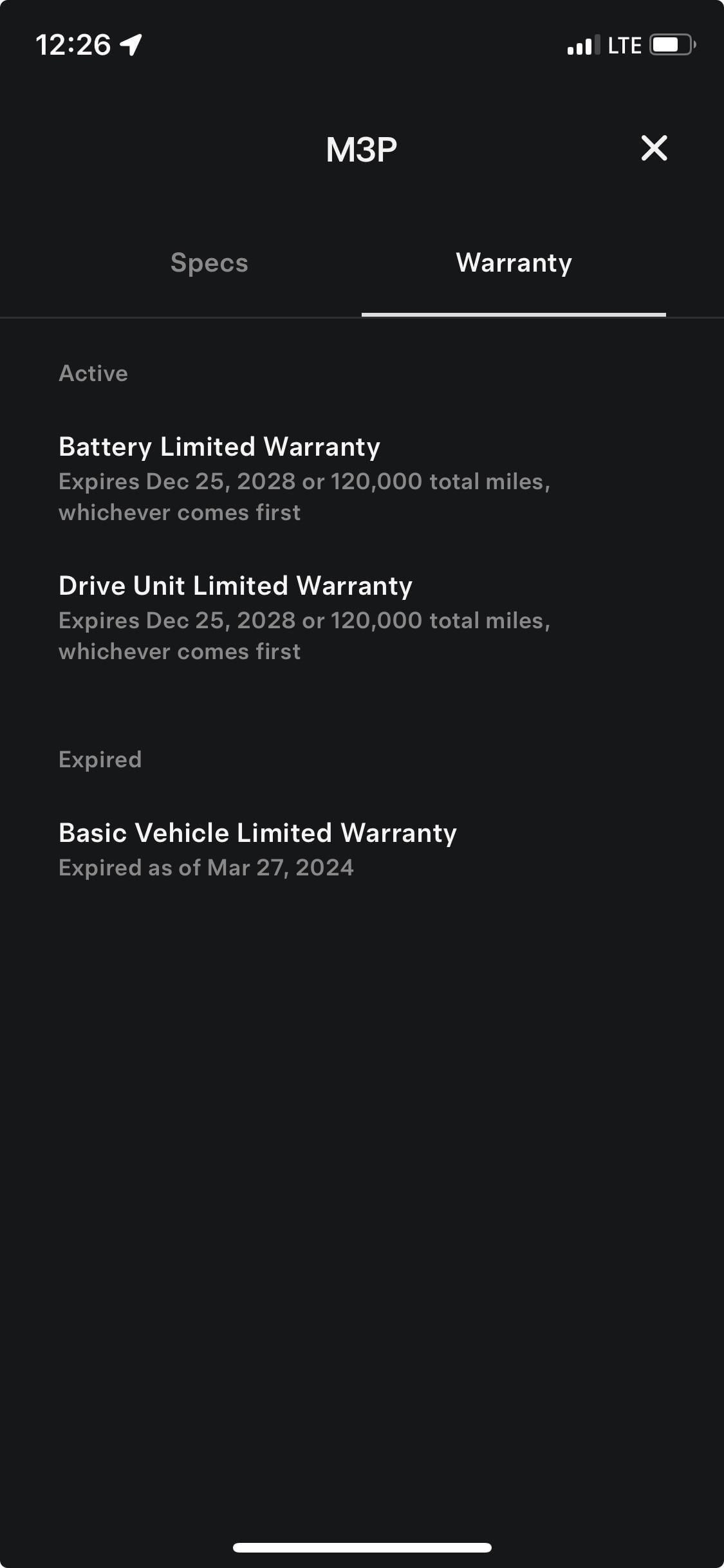Screen dimensions: 724x1568
Task: Tap "Expired as of Mar 27, 2024" text
Action: point(206,868)
